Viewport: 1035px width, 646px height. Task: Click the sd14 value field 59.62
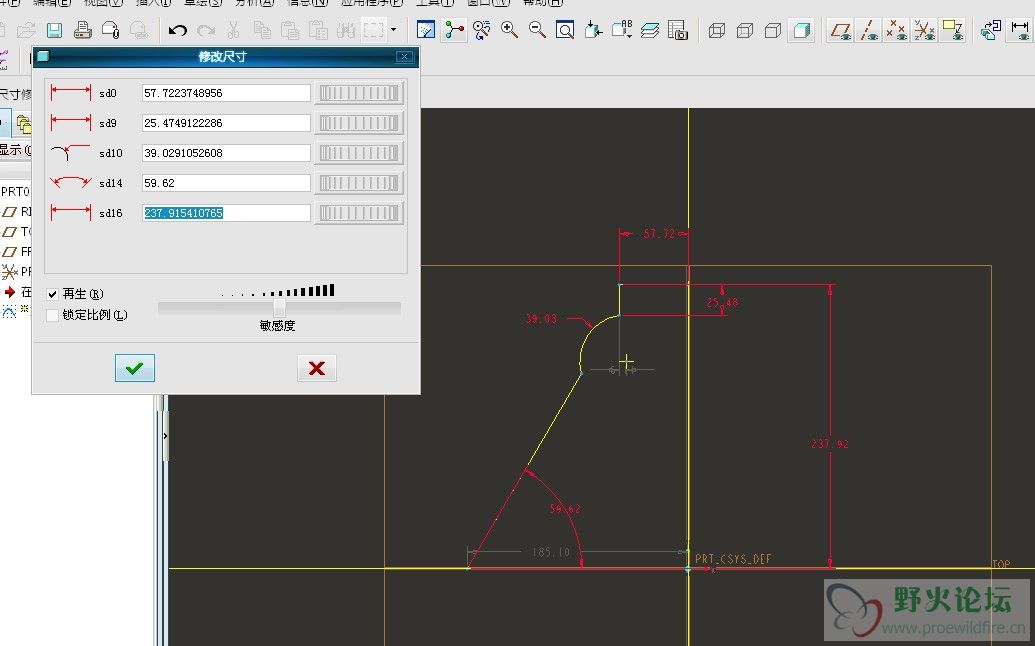tap(226, 183)
